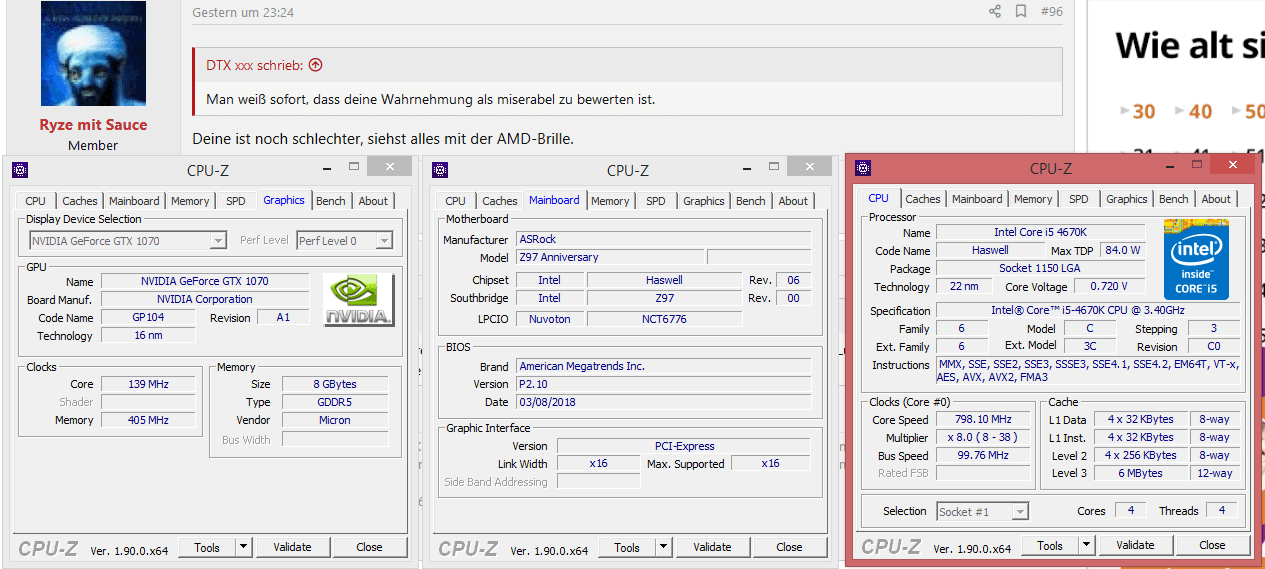Open Mainboard tab in CPU window
This screenshot has height=569, width=1265.
pos(977,199)
